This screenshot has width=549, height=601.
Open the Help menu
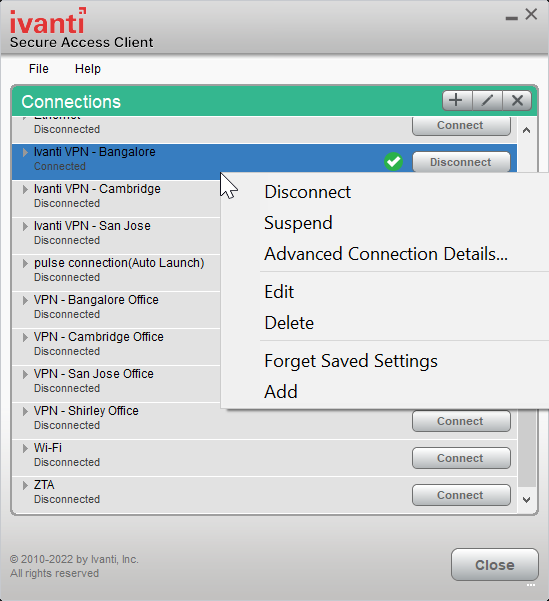pyautogui.click(x=88, y=69)
